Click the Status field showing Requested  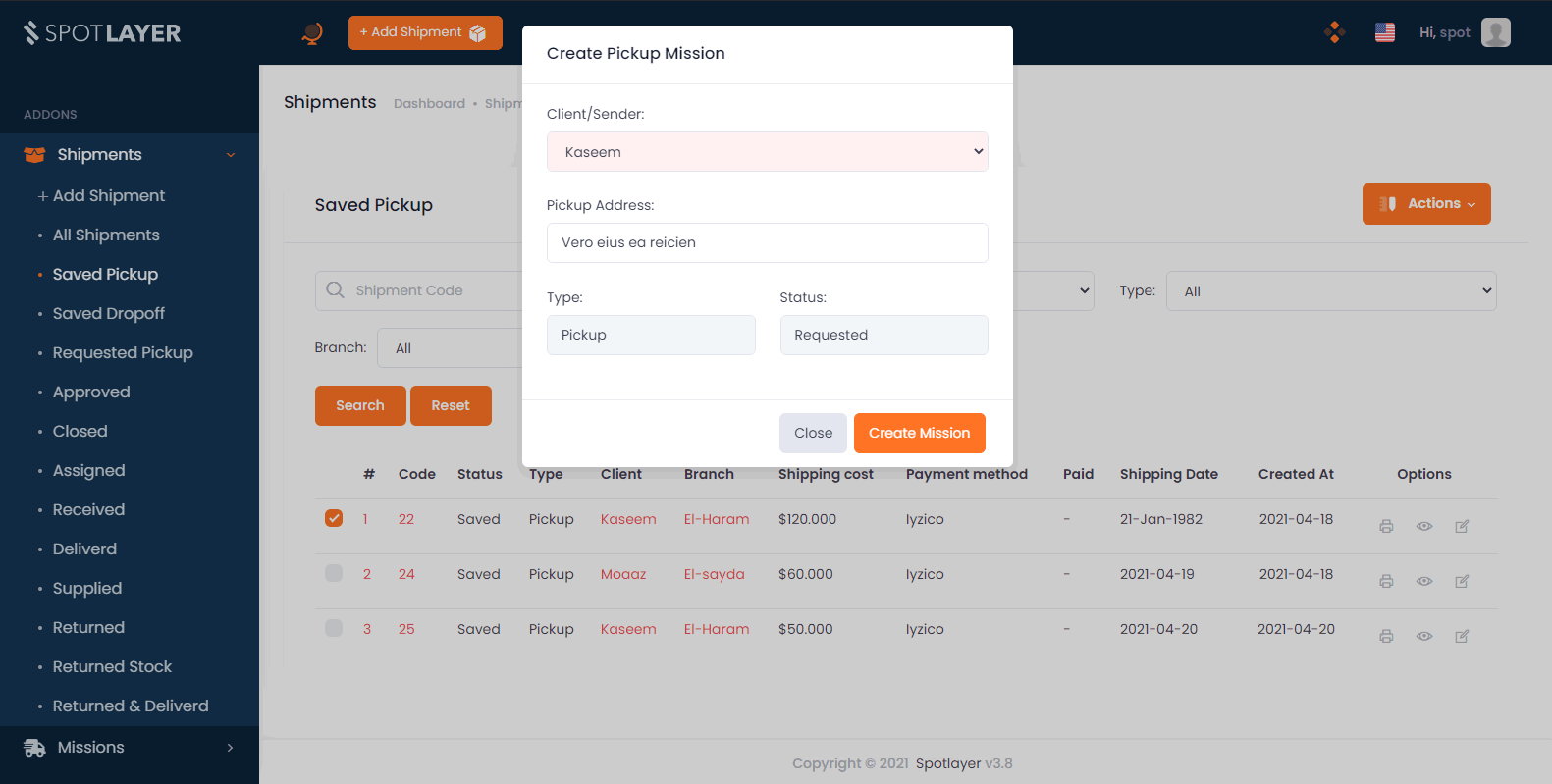point(883,335)
